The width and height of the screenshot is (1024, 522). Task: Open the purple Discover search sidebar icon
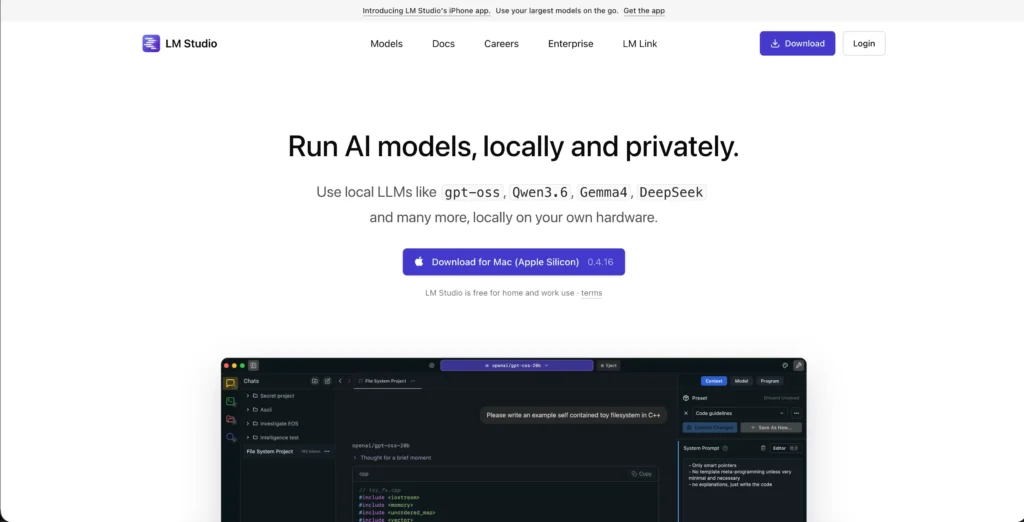pyautogui.click(x=231, y=437)
